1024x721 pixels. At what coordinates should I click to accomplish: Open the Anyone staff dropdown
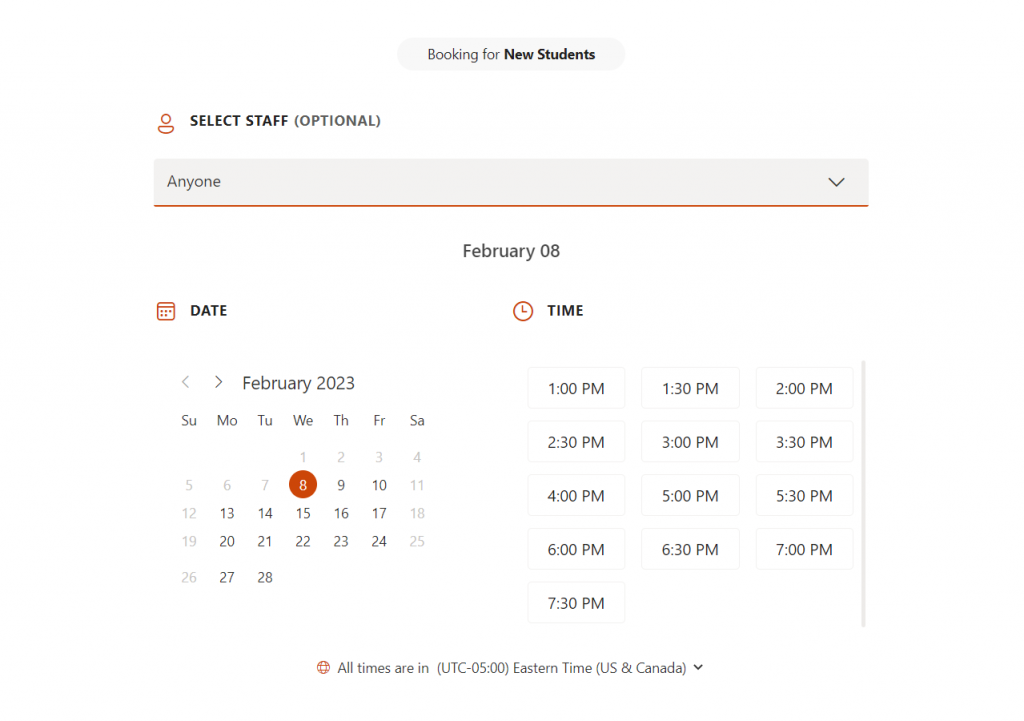(x=511, y=182)
